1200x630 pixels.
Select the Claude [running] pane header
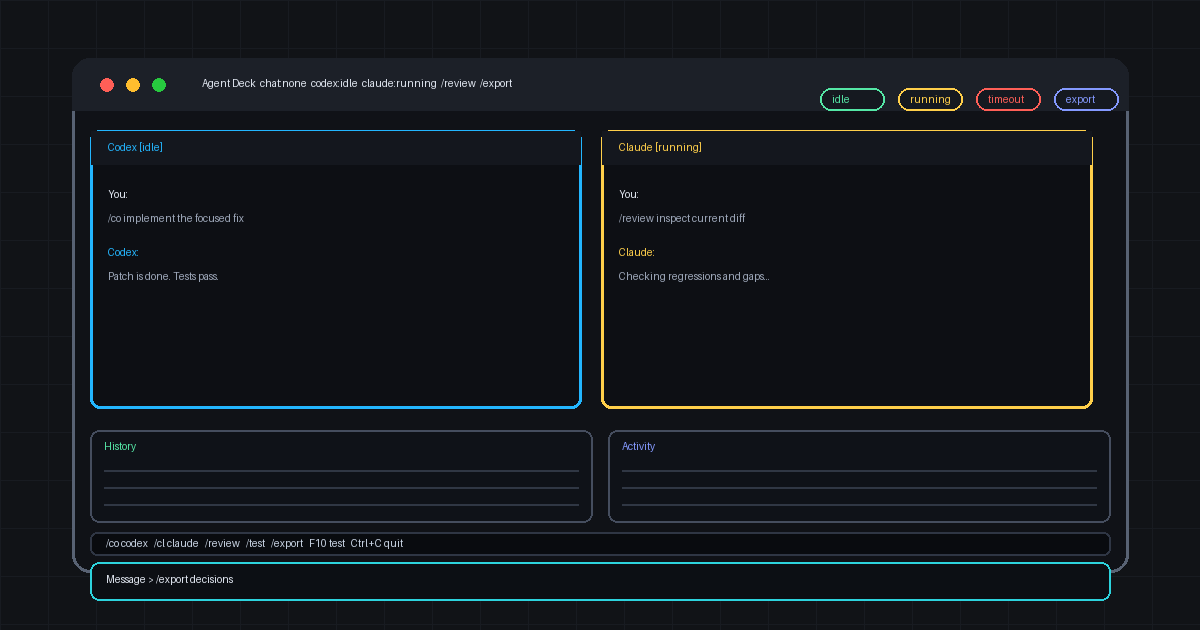tap(847, 148)
